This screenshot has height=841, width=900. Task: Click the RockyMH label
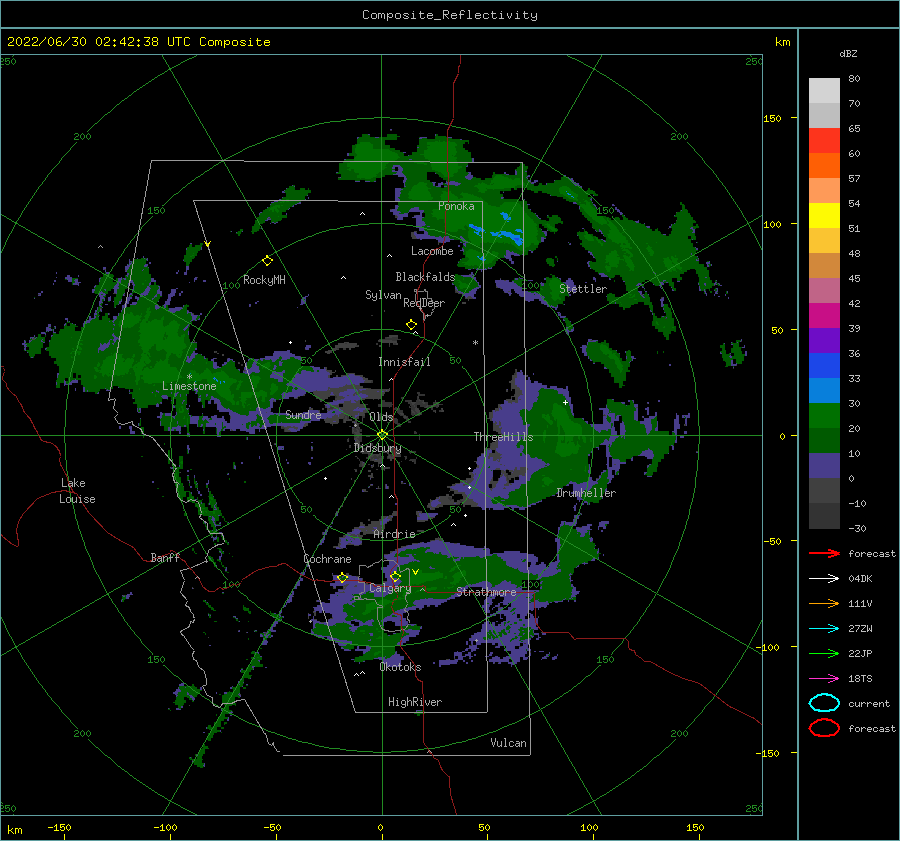pos(264,280)
